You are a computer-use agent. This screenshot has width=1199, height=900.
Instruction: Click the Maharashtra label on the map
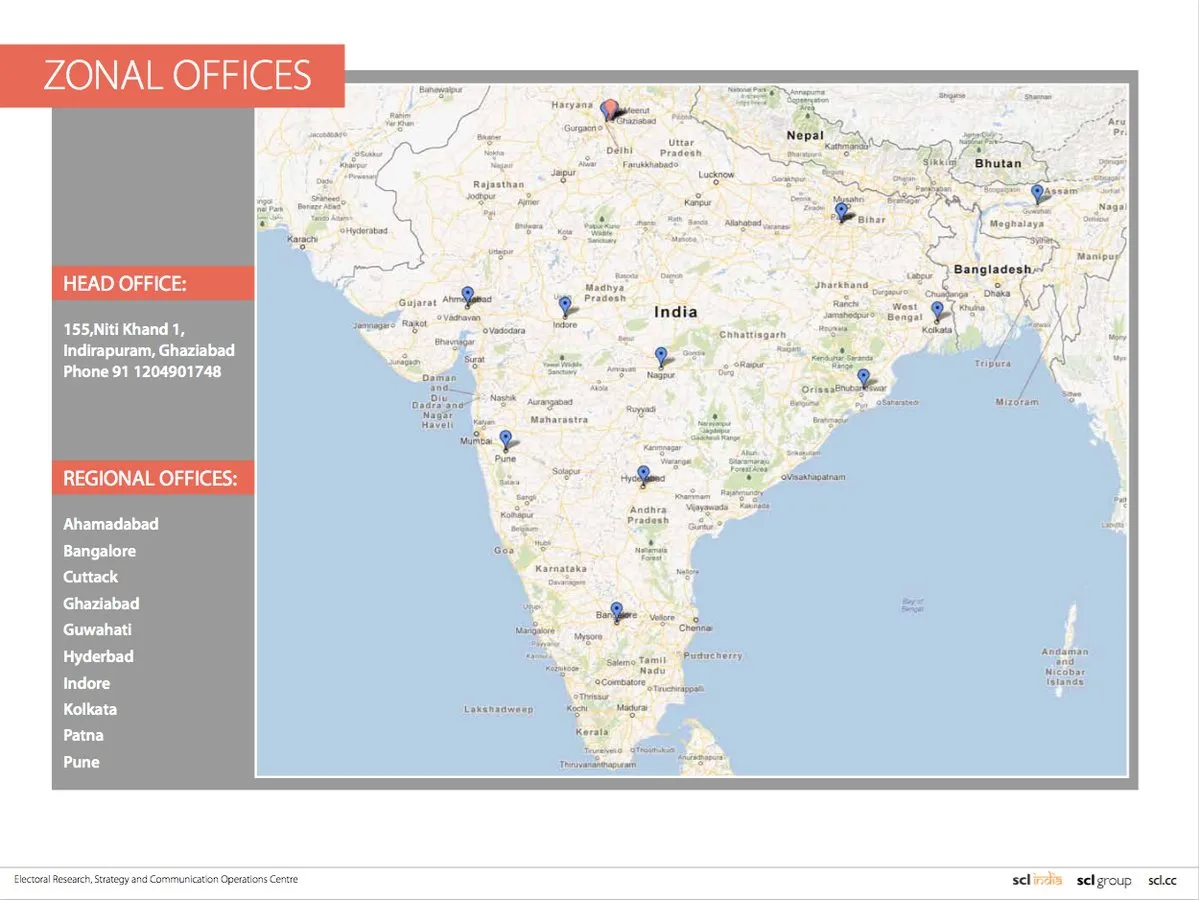click(x=559, y=420)
